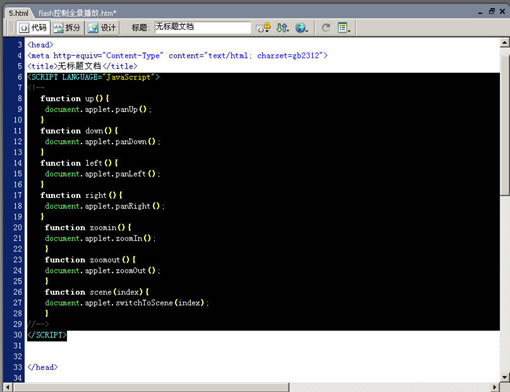Click the horizontal scrollbar left arrow
The height and width of the screenshot is (392, 510).
click(x=8, y=387)
